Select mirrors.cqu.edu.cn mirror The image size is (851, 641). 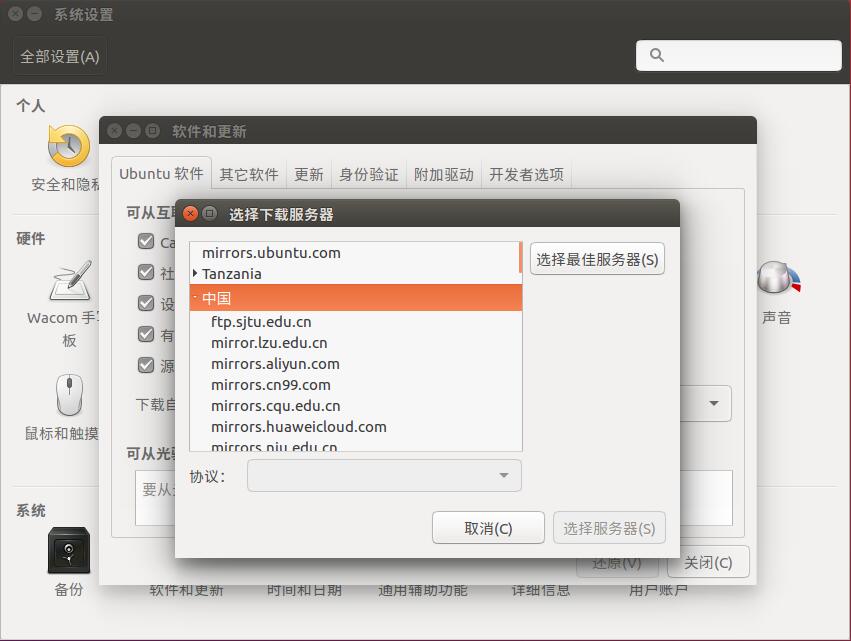pyautogui.click(x=355, y=406)
